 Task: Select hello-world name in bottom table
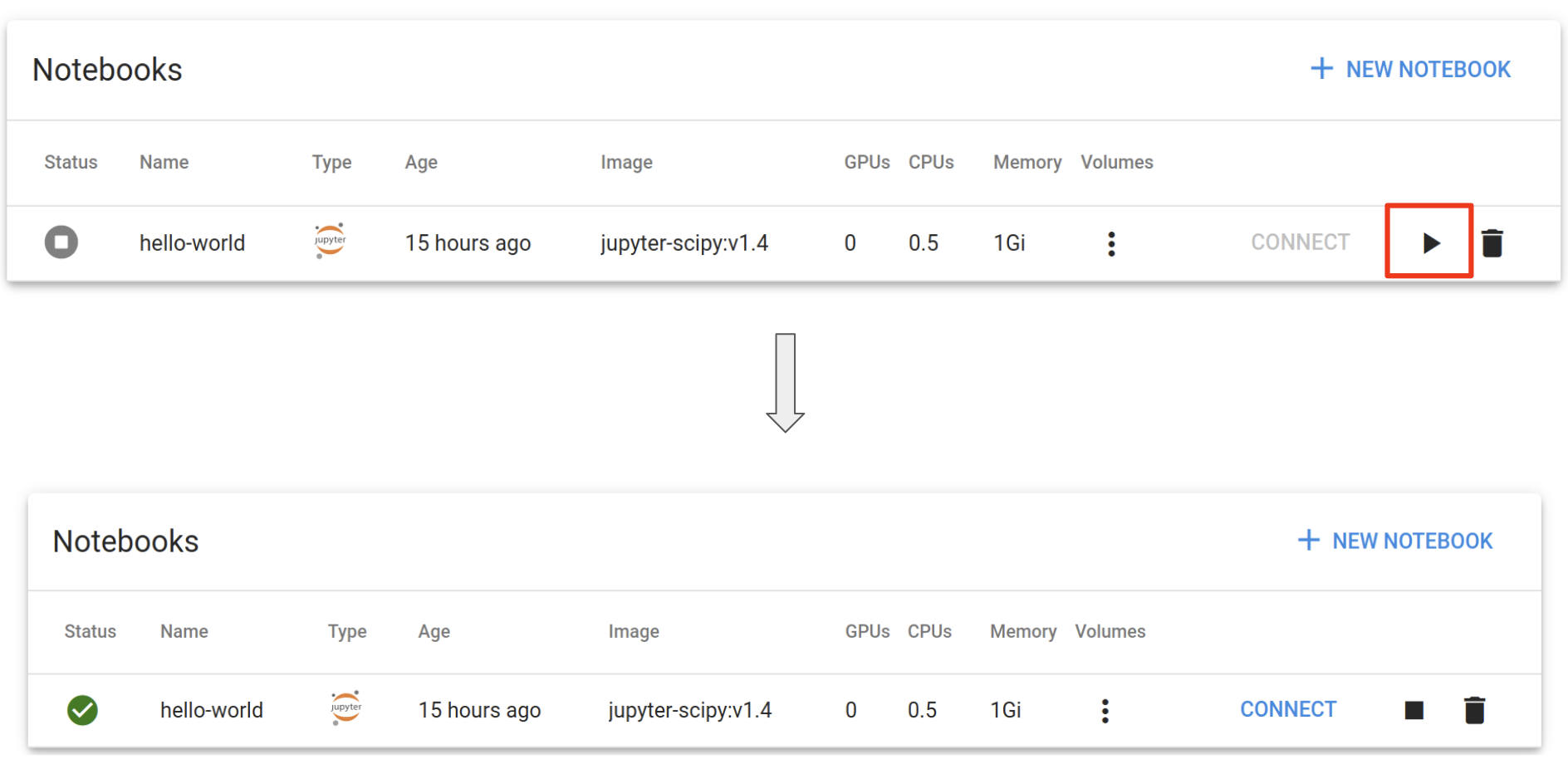[x=211, y=710]
